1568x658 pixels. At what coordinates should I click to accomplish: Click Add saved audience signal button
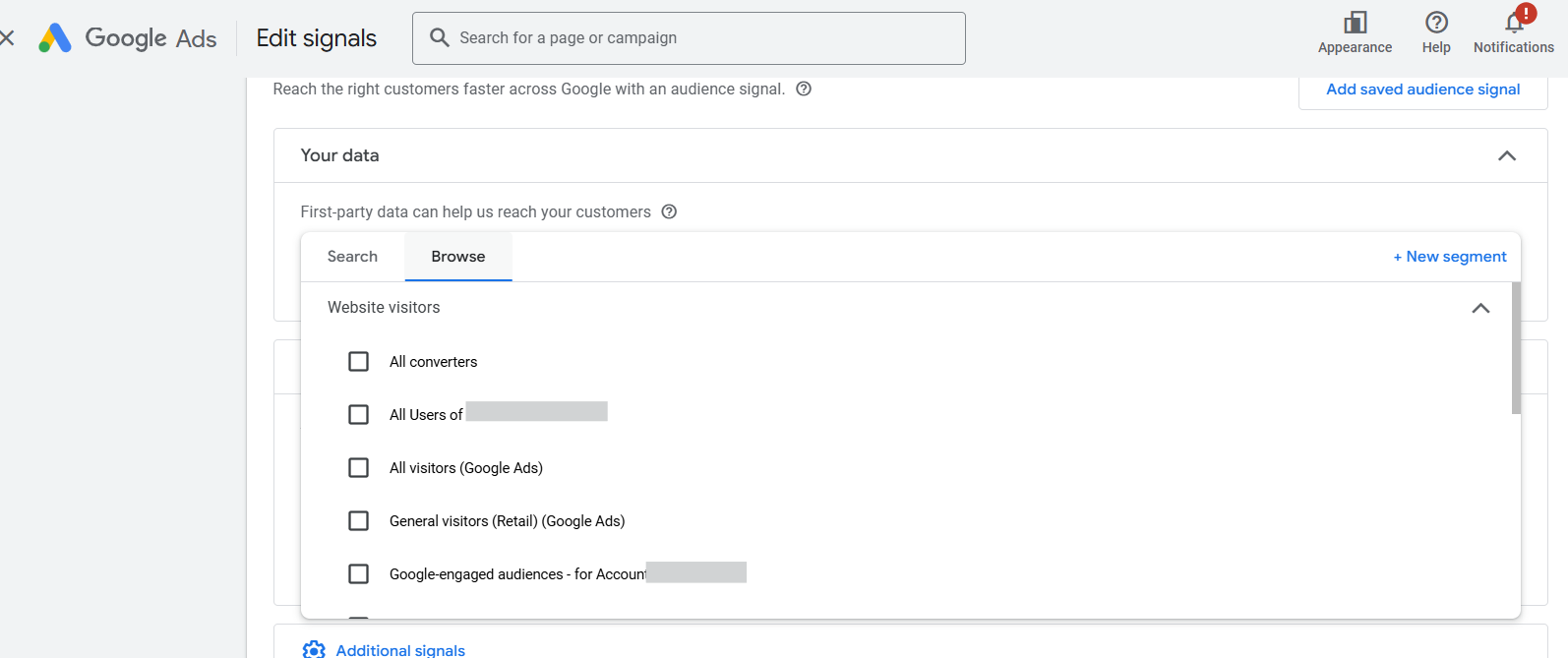[x=1422, y=90]
